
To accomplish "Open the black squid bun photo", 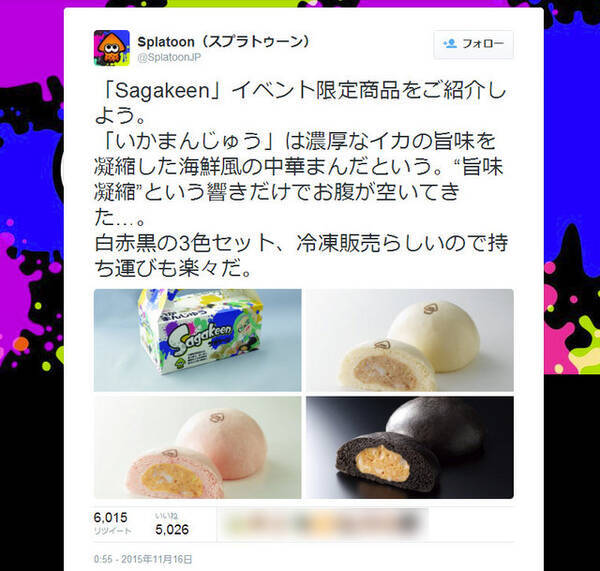I will click(x=410, y=447).
